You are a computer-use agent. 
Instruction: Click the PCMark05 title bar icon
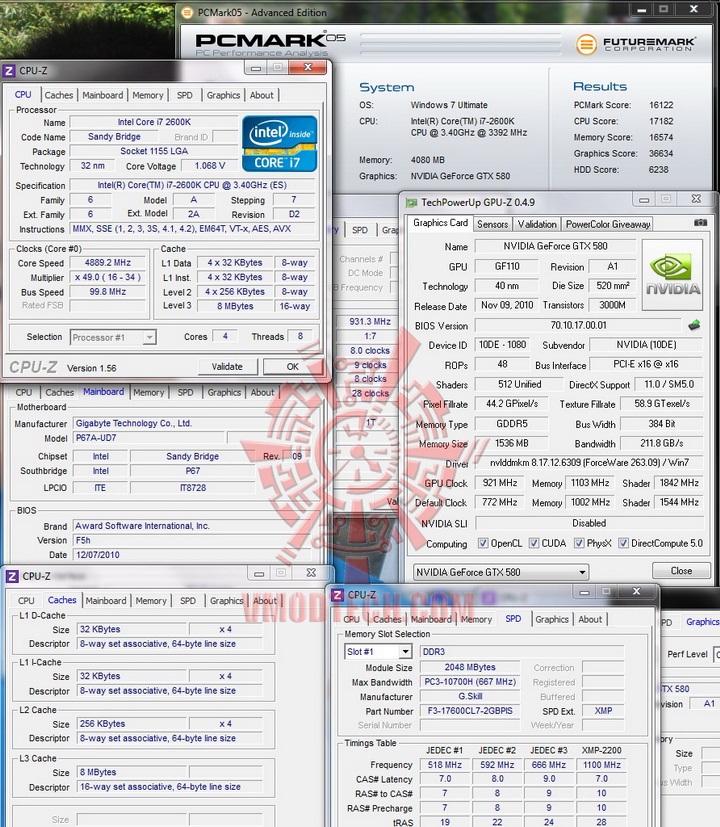[x=187, y=12]
